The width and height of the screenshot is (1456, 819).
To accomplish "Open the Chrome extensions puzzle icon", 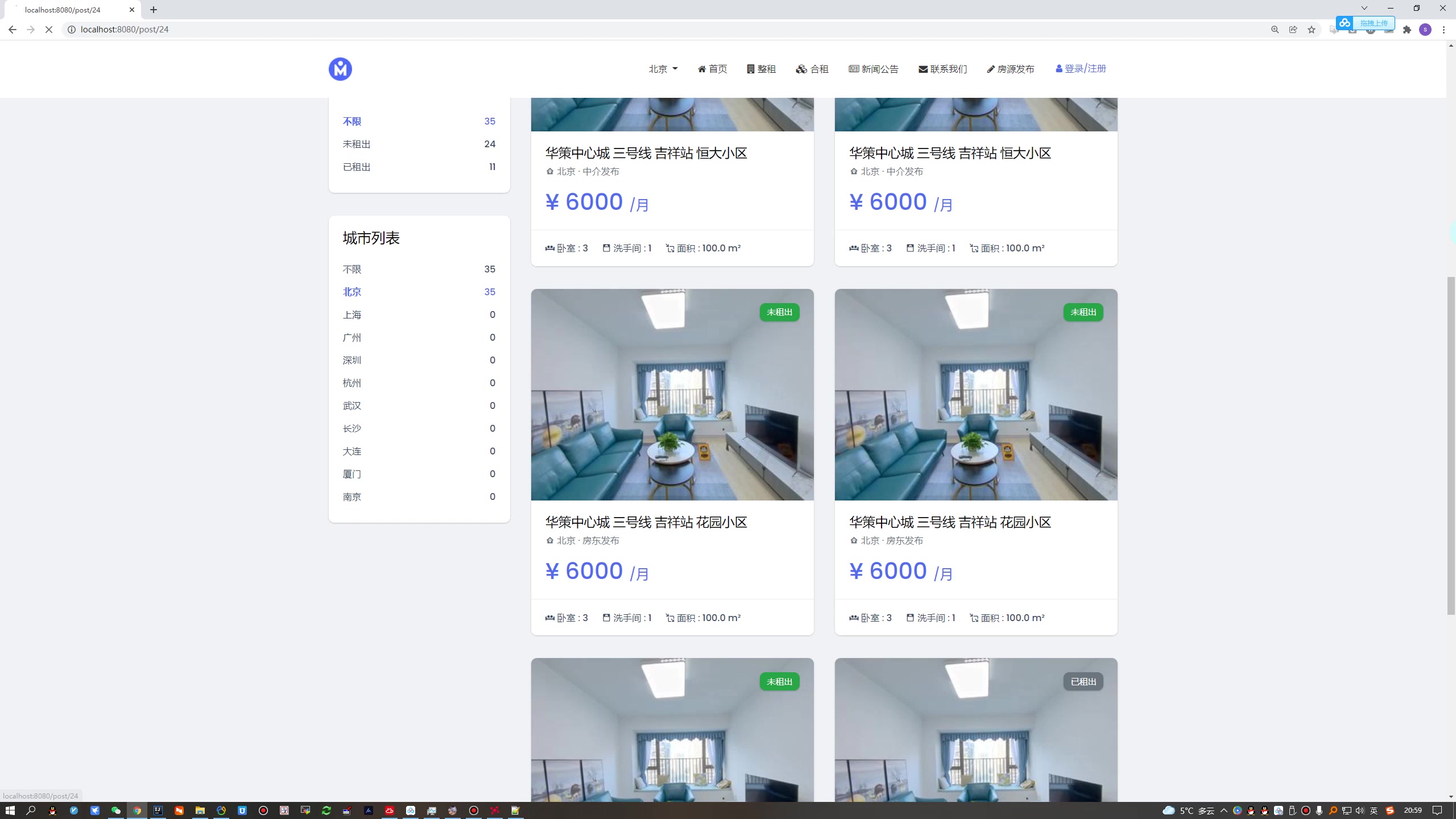I will tap(1407, 30).
